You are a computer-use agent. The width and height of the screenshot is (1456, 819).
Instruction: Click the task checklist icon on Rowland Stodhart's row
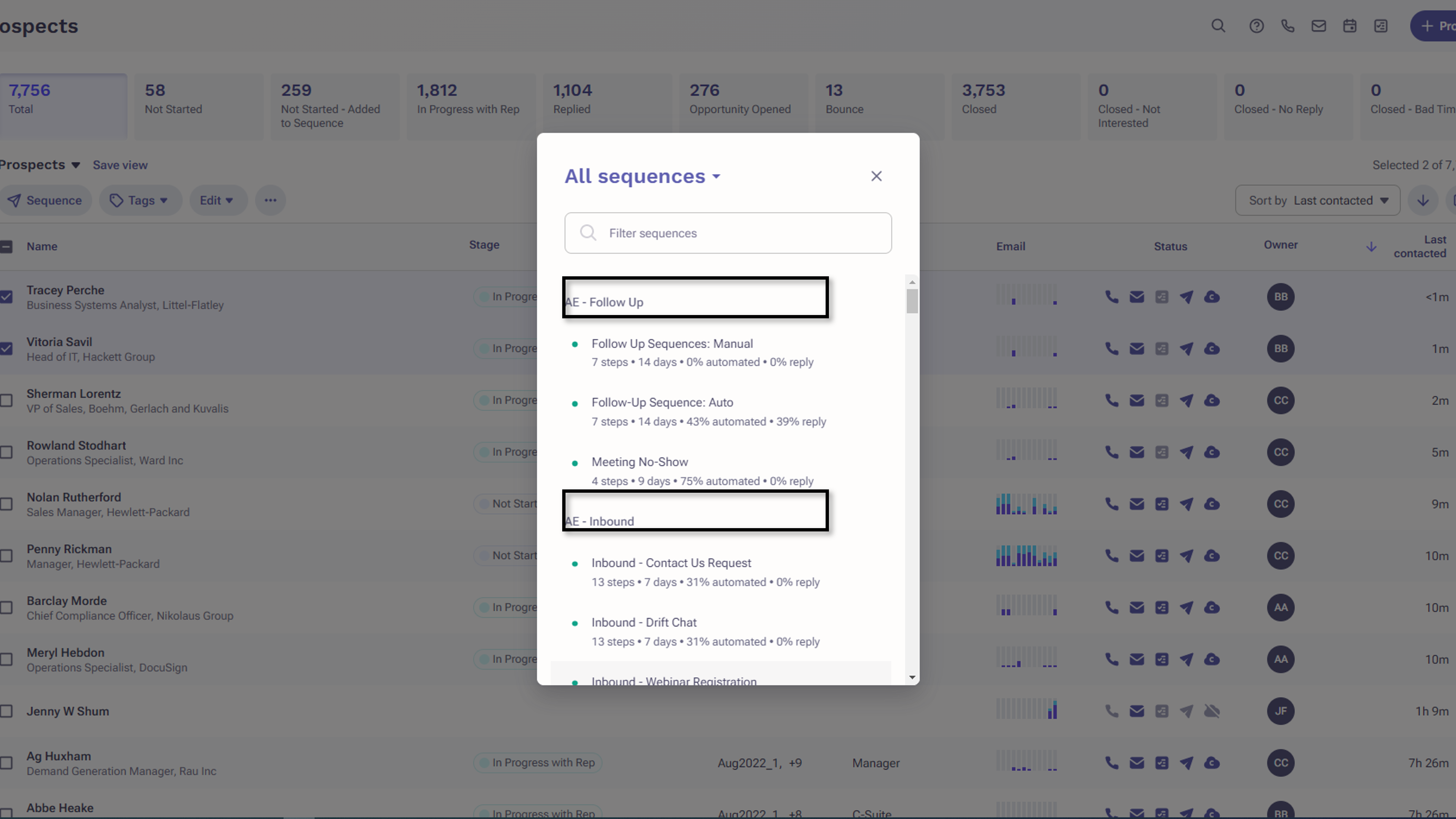[1162, 452]
